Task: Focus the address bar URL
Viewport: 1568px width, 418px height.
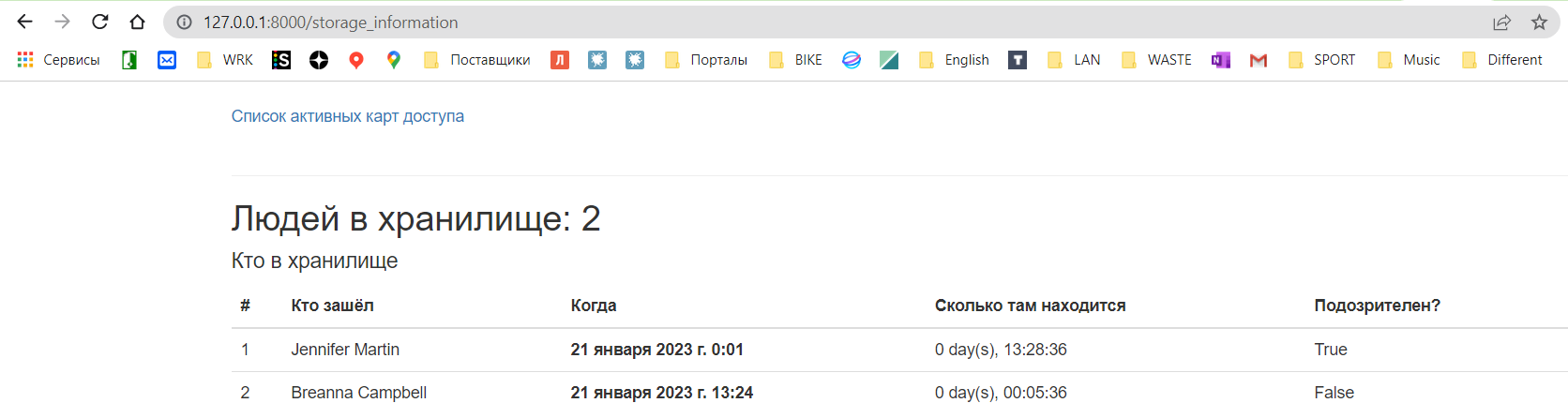Action: coord(331,22)
